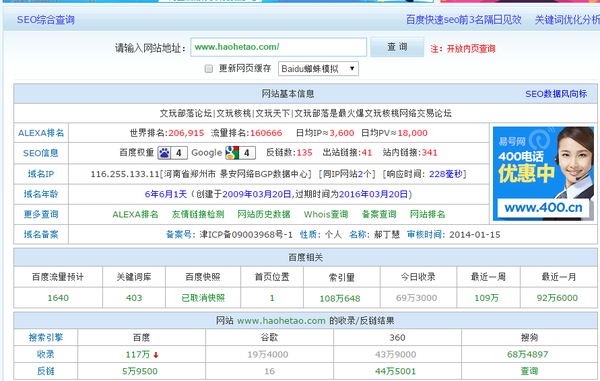Open the 备案查询 link
The height and width of the screenshot is (381, 600).
tap(379, 214)
